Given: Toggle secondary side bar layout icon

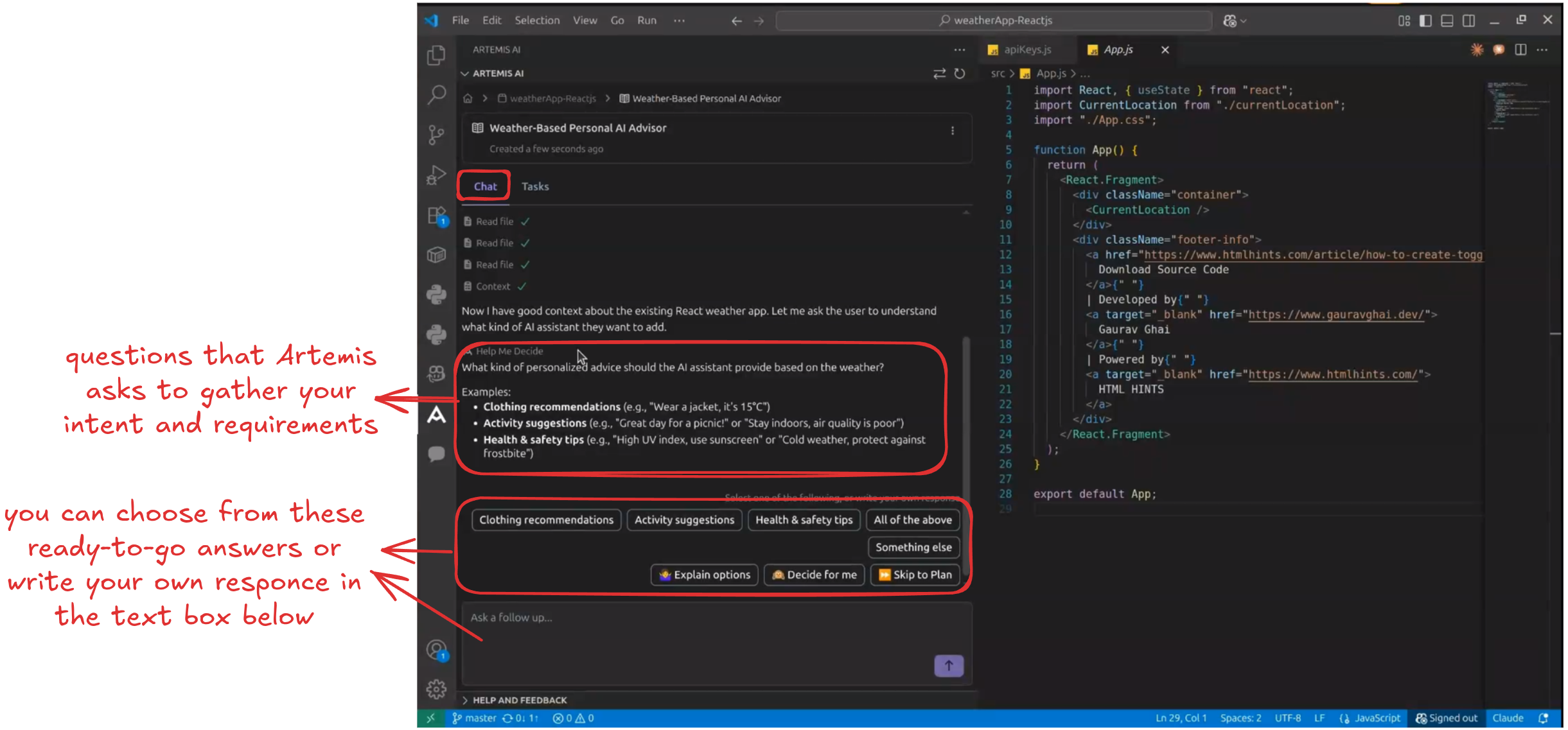Looking at the screenshot, I should 1469,21.
